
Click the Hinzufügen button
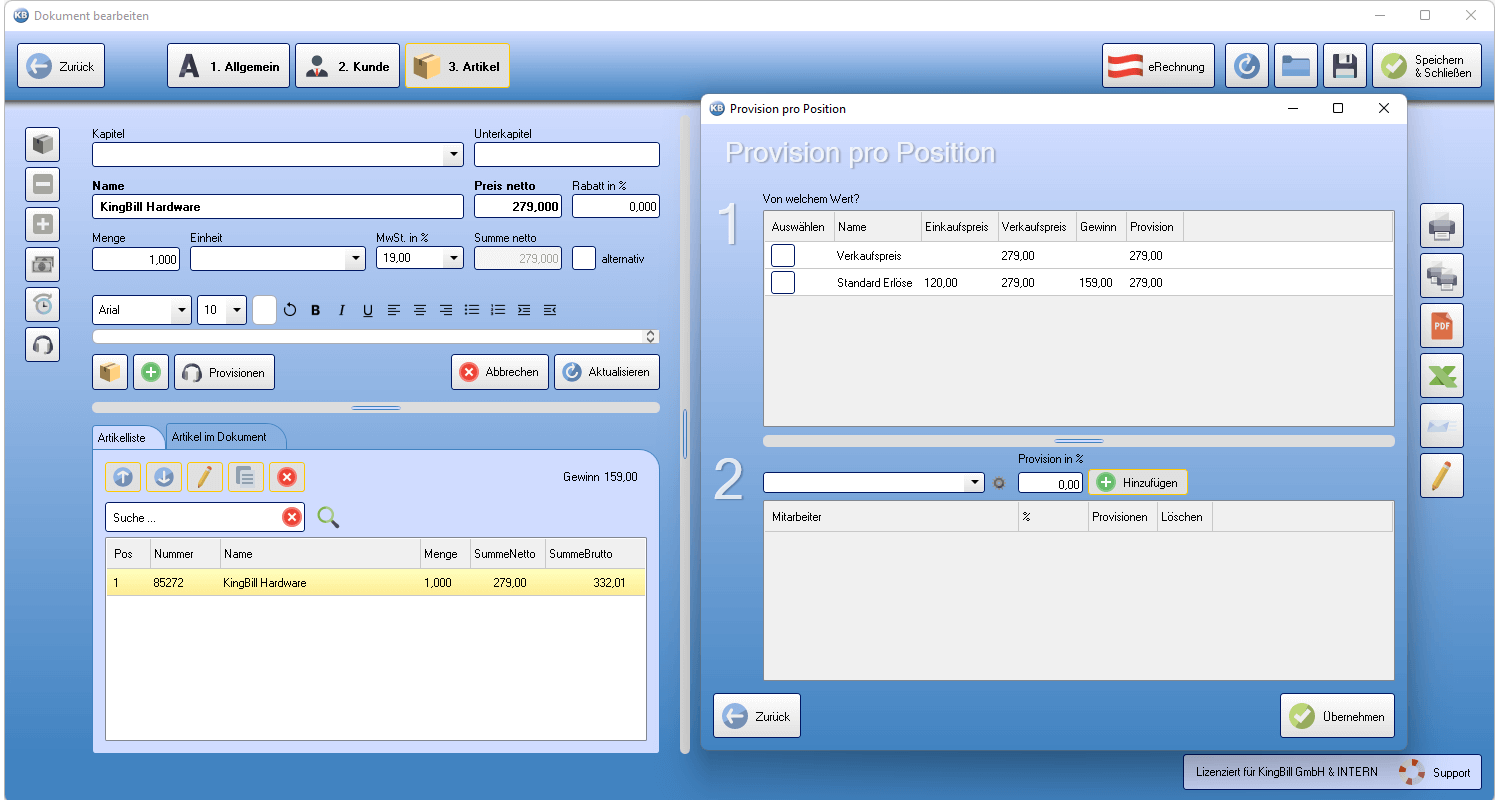1138,482
